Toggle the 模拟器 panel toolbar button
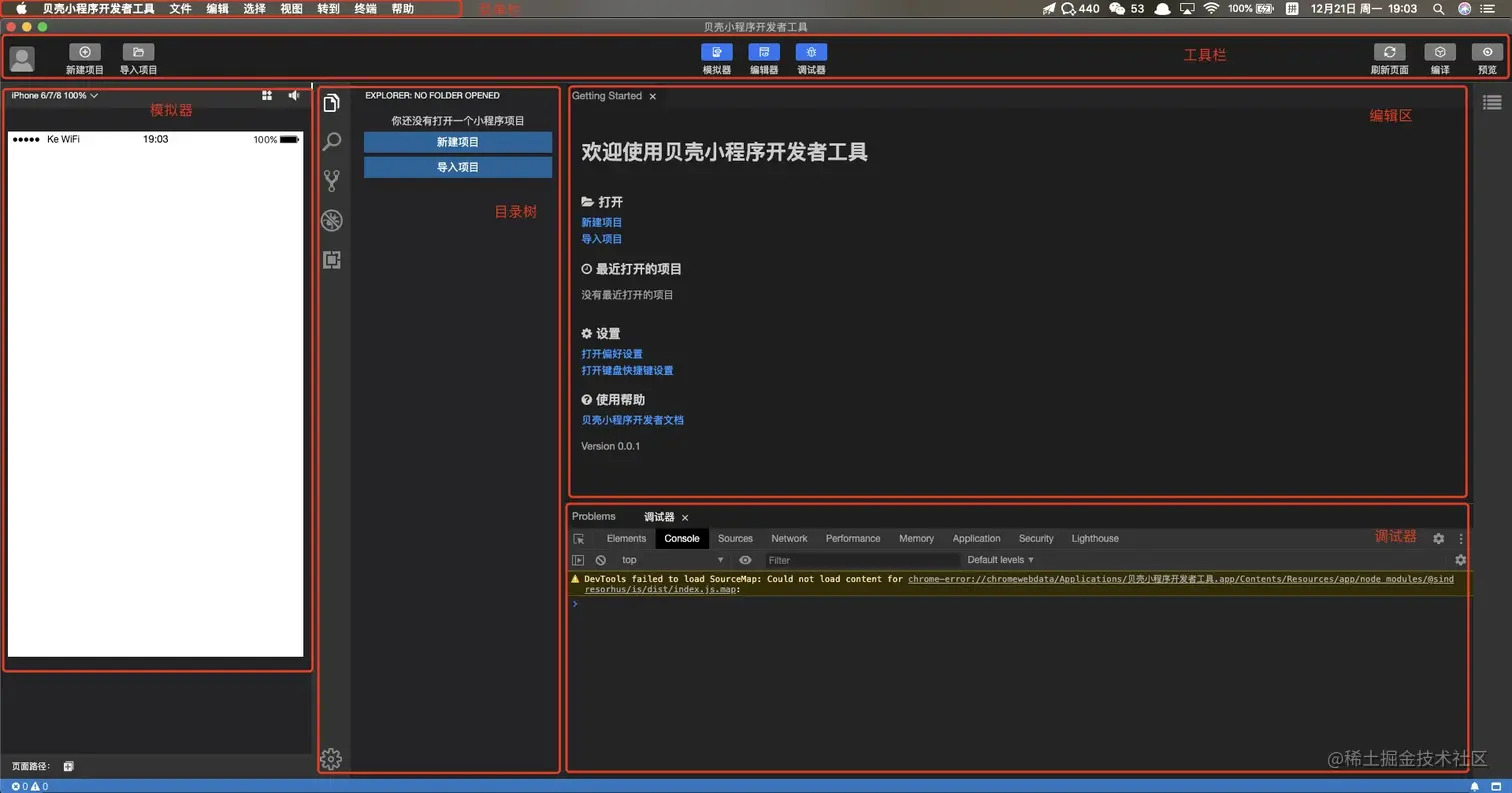This screenshot has height=793, width=1512. click(x=716, y=52)
